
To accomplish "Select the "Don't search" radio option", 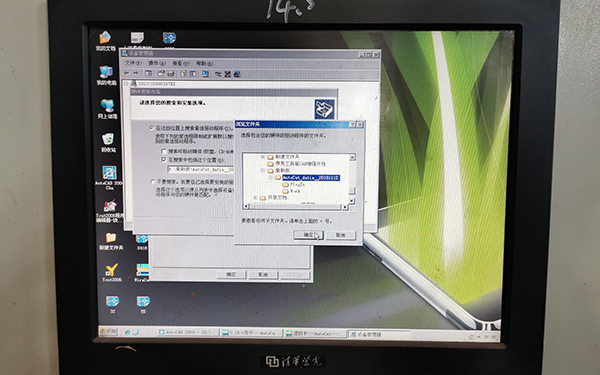I will click(x=153, y=182).
